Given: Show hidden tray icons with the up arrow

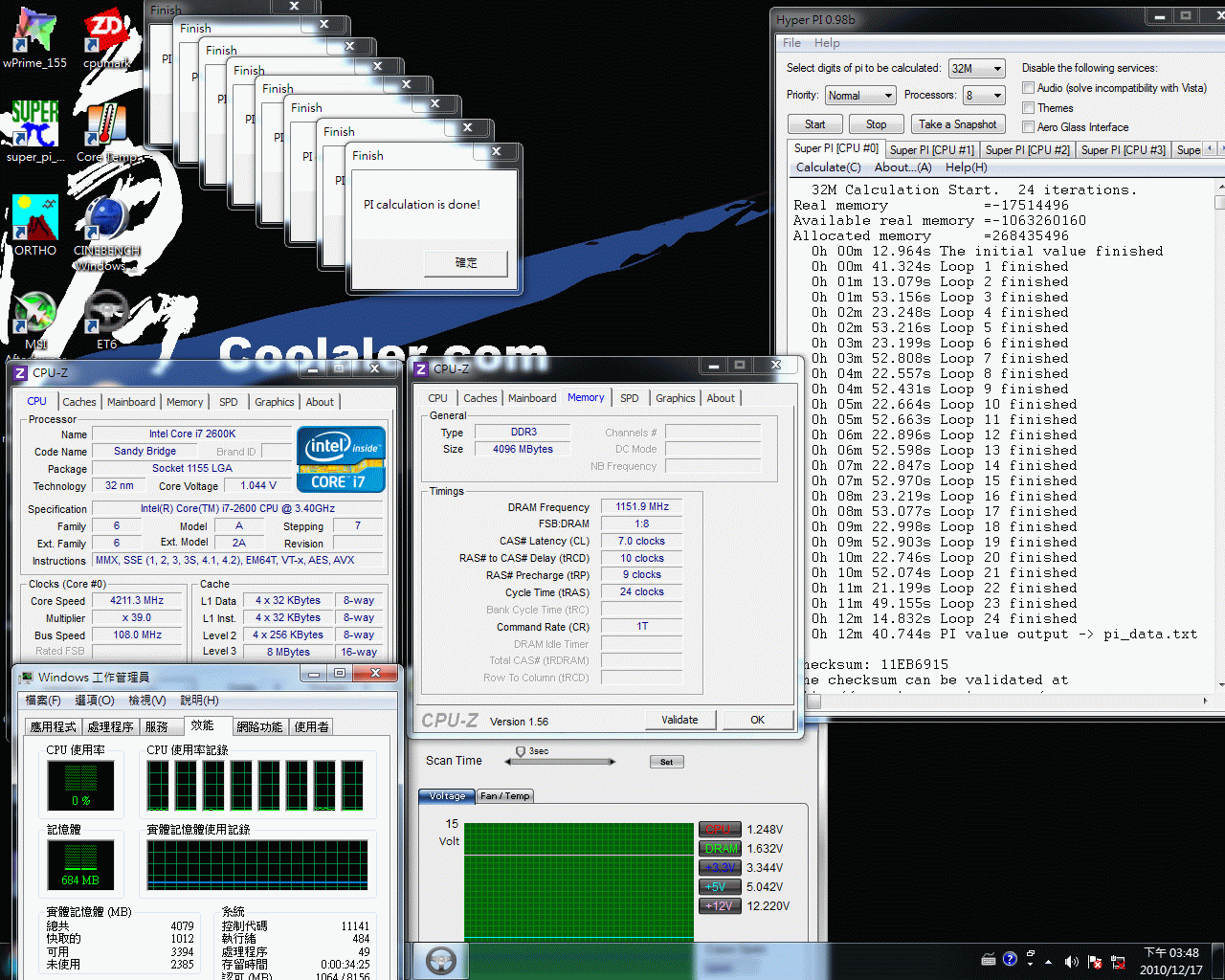Looking at the screenshot, I should 1049,962.
